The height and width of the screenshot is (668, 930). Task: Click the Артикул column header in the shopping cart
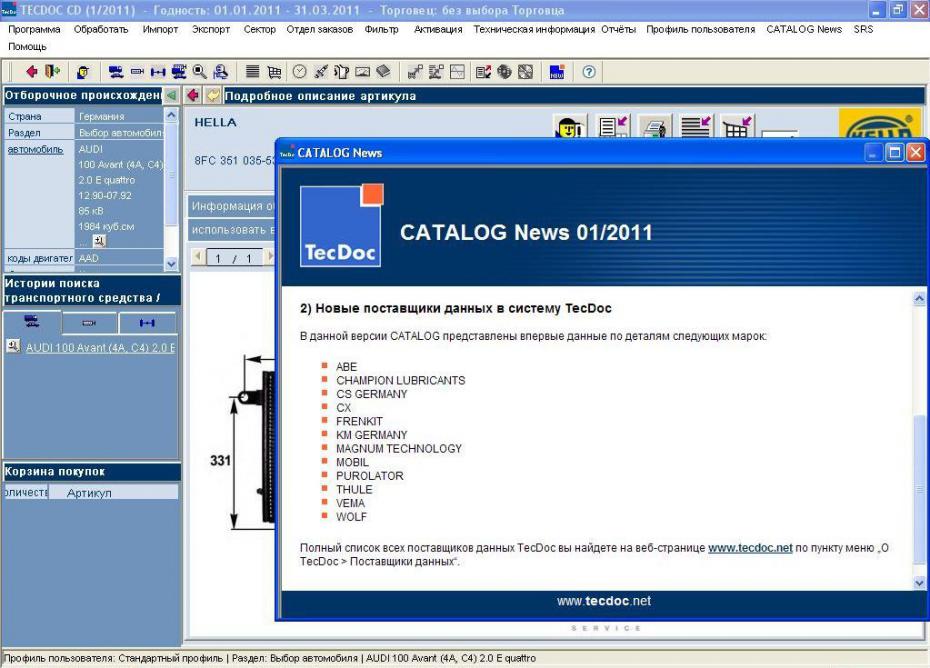point(113,492)
